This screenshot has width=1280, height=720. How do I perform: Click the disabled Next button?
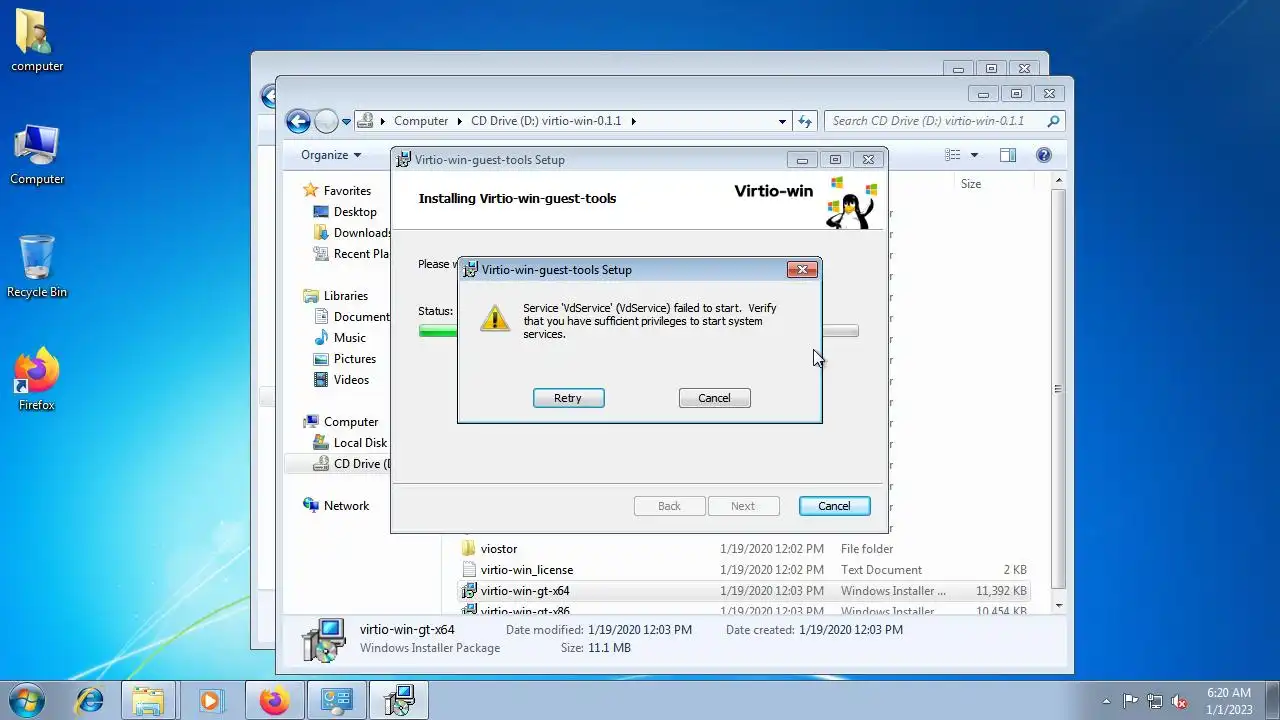click(743, 506)
